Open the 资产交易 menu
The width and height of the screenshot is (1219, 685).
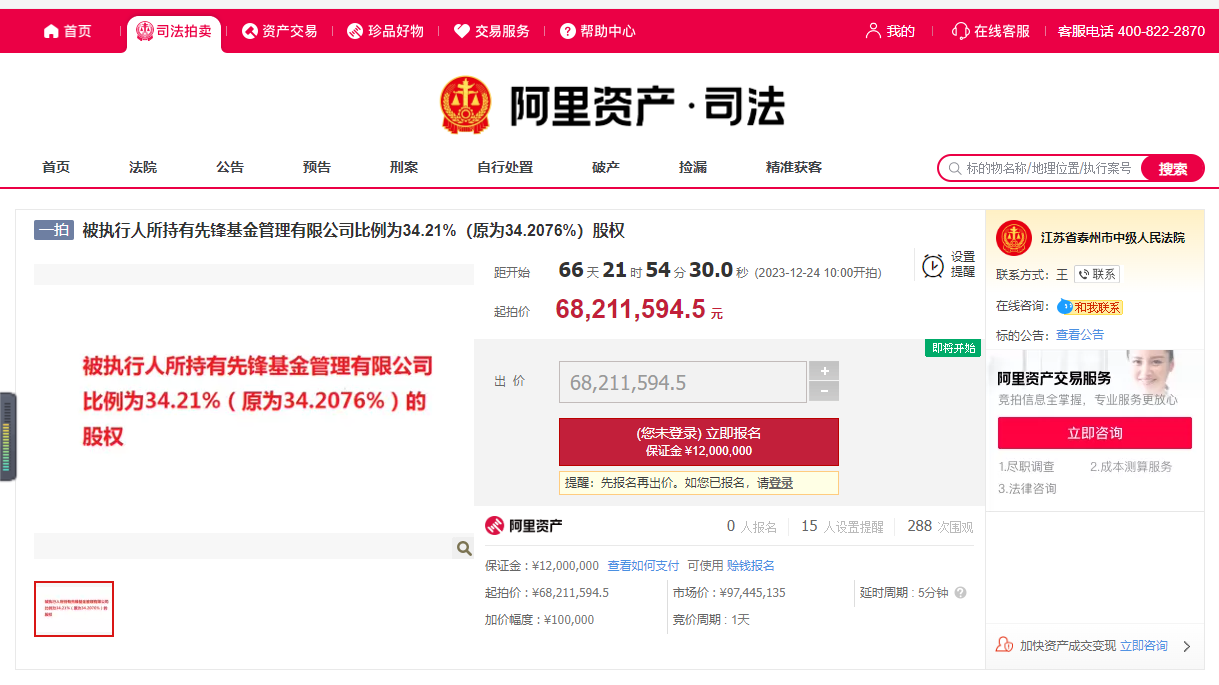(279, 31)
